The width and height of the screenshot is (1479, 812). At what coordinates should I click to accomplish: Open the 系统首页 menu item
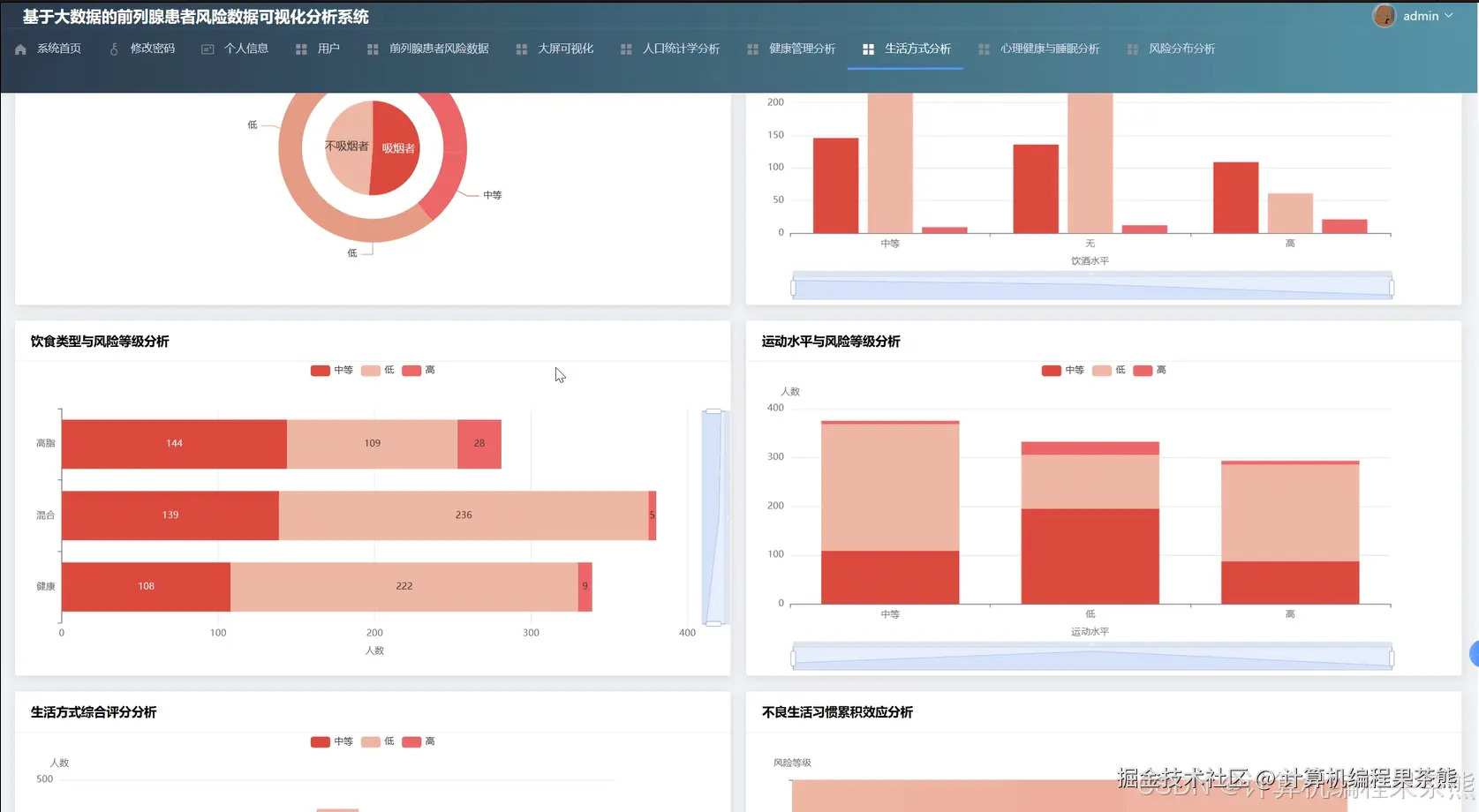click(x=59, y=49)
